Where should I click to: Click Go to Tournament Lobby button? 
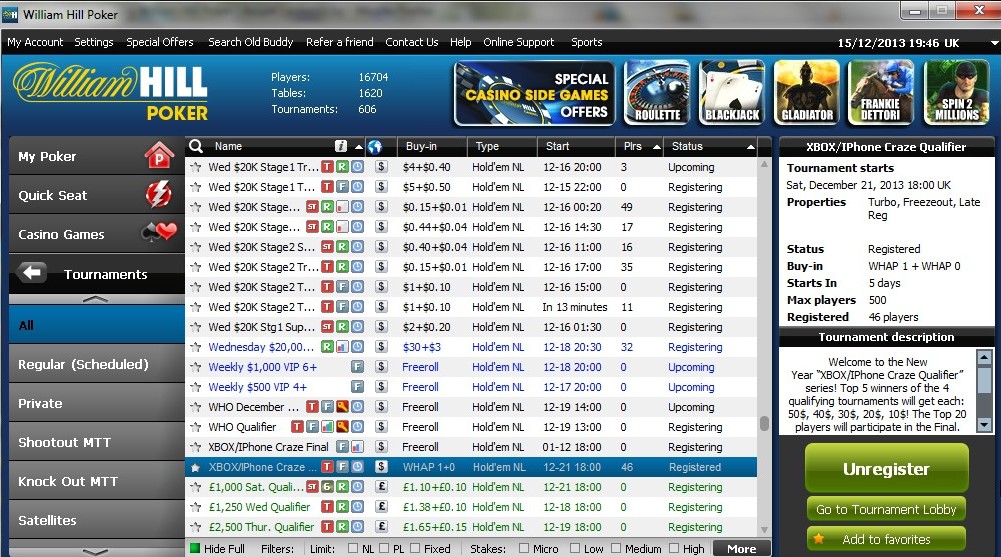pos(886,509)
